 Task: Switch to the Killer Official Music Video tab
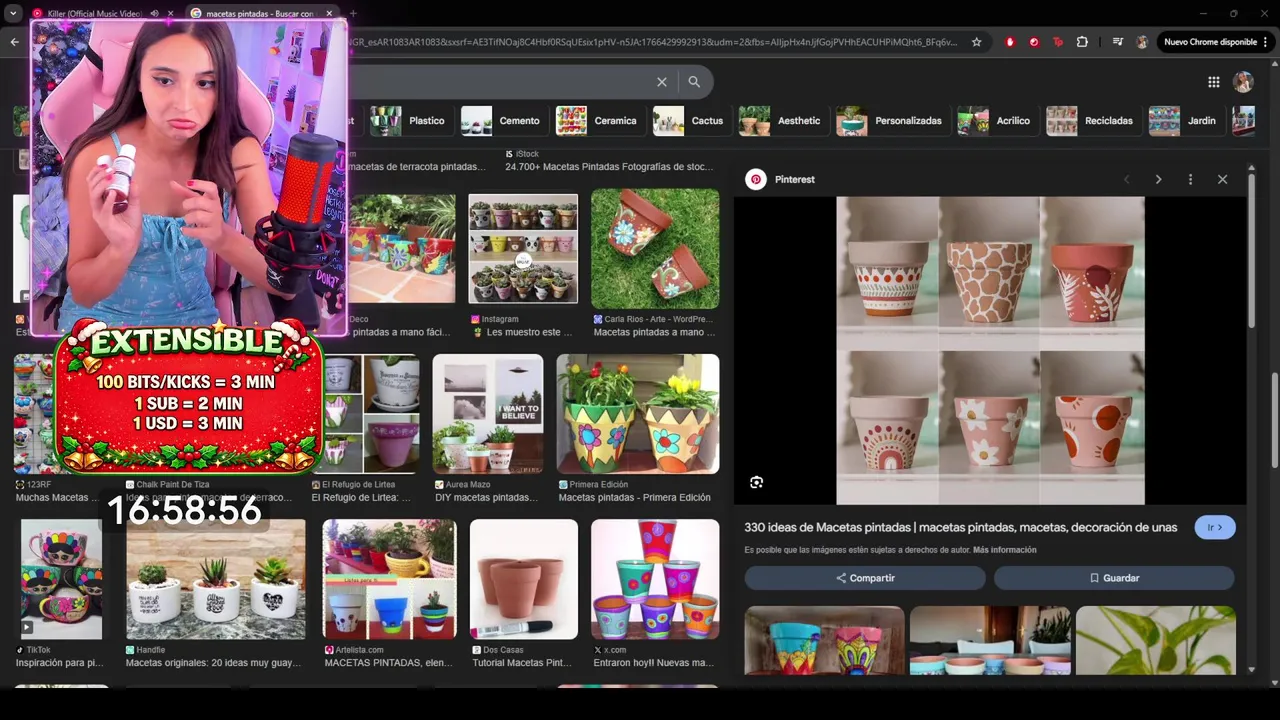click(95, 14)
